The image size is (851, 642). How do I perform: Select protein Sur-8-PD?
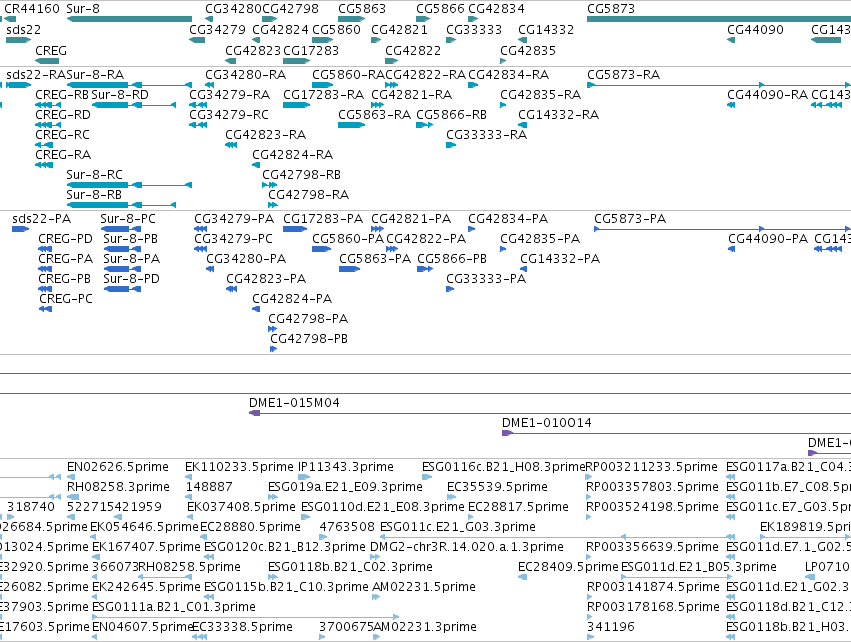[131, 278]
